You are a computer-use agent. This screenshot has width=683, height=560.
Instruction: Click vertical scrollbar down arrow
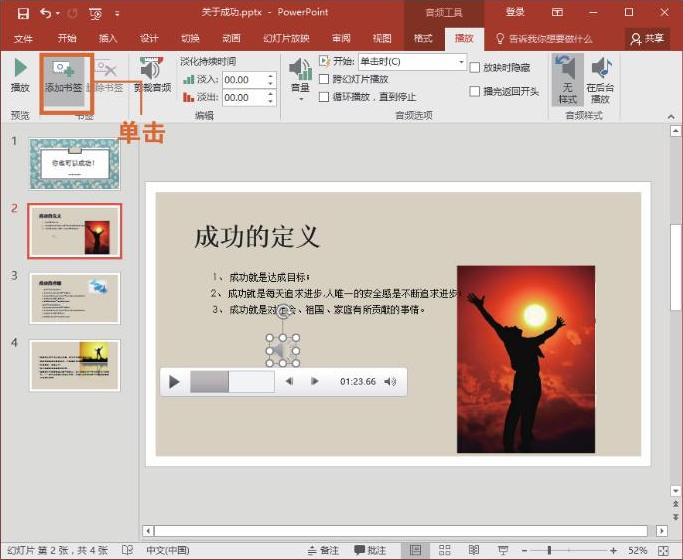coord(675,491)
